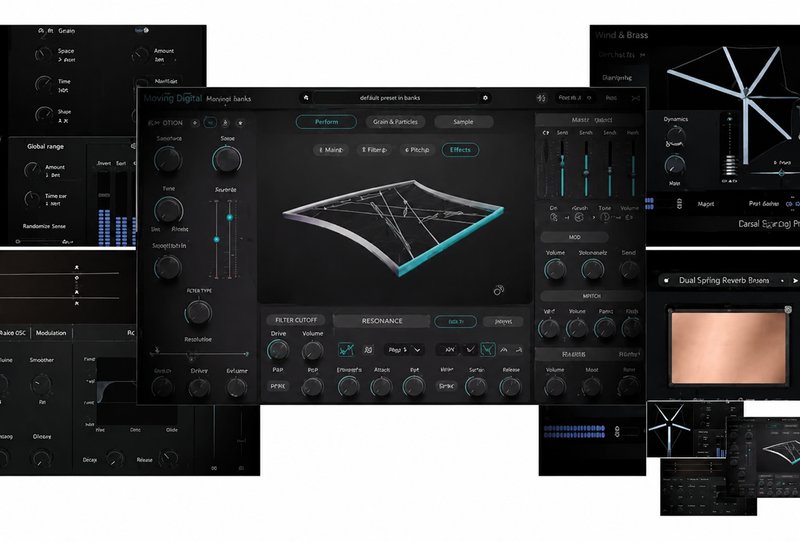800x542 pixels.
Task: Open the top-right preset dropdown in main window
Action: coord(574,98)
